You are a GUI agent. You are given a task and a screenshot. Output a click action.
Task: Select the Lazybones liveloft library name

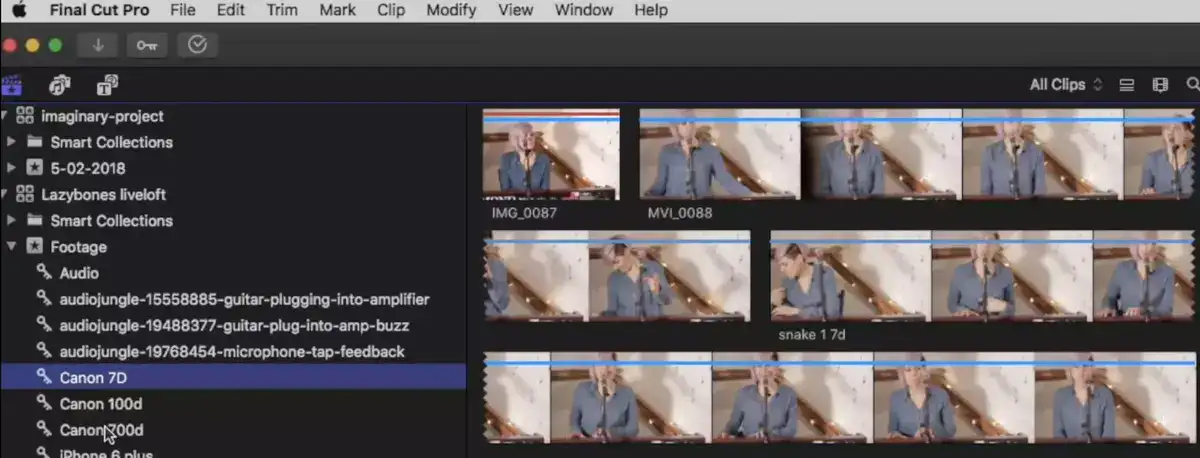pyautogui.click(x=104, y=194)
